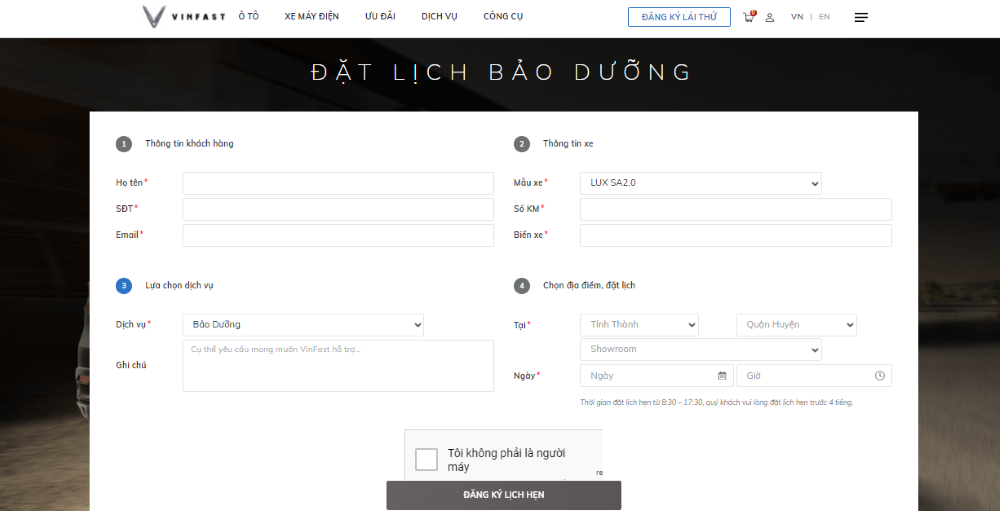Focus the Số KM input field
This screenshot has width=1000, height=511.
coord(736,209)
